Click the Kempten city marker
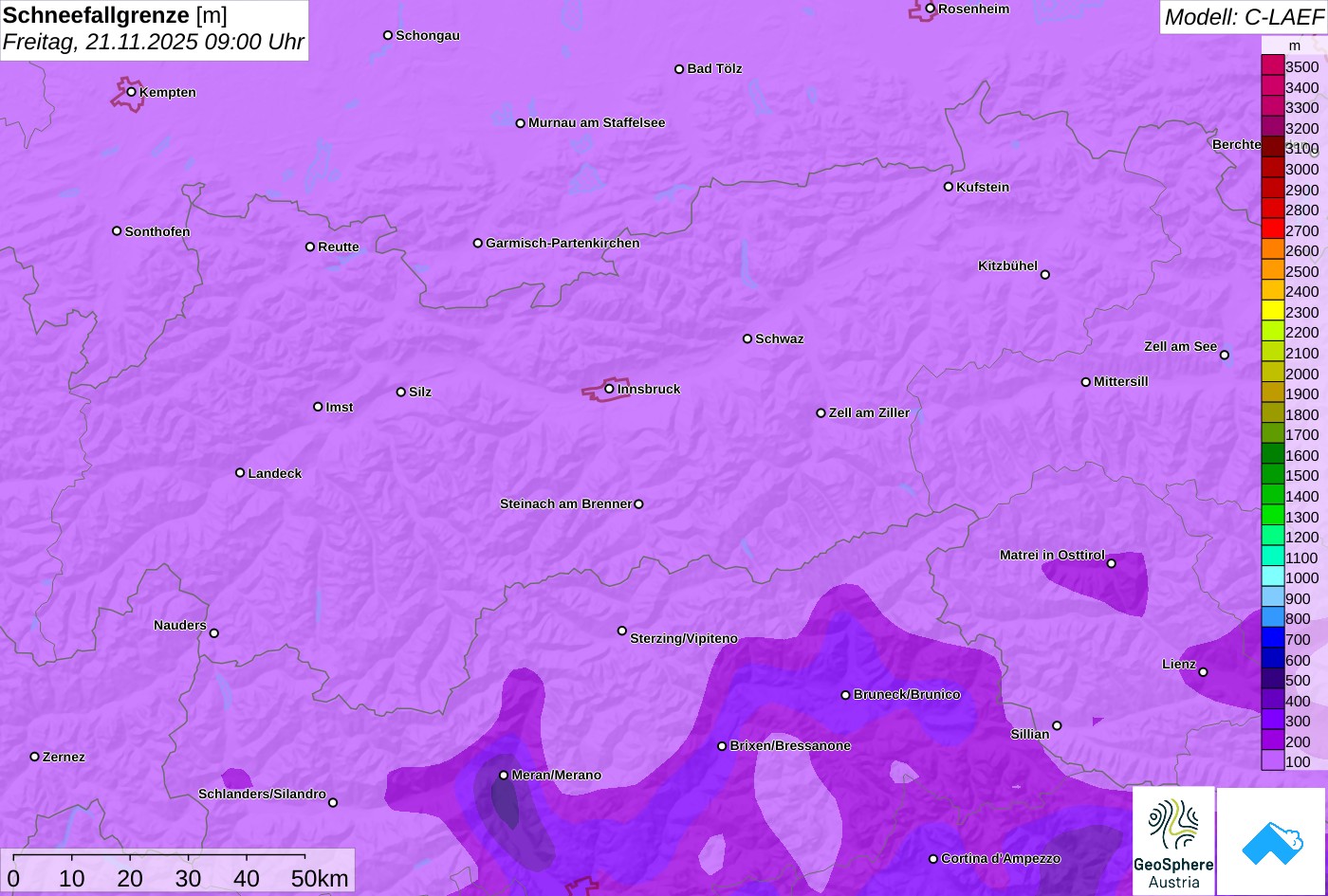This screenshot has width=1328, height=896. [131, 92]
